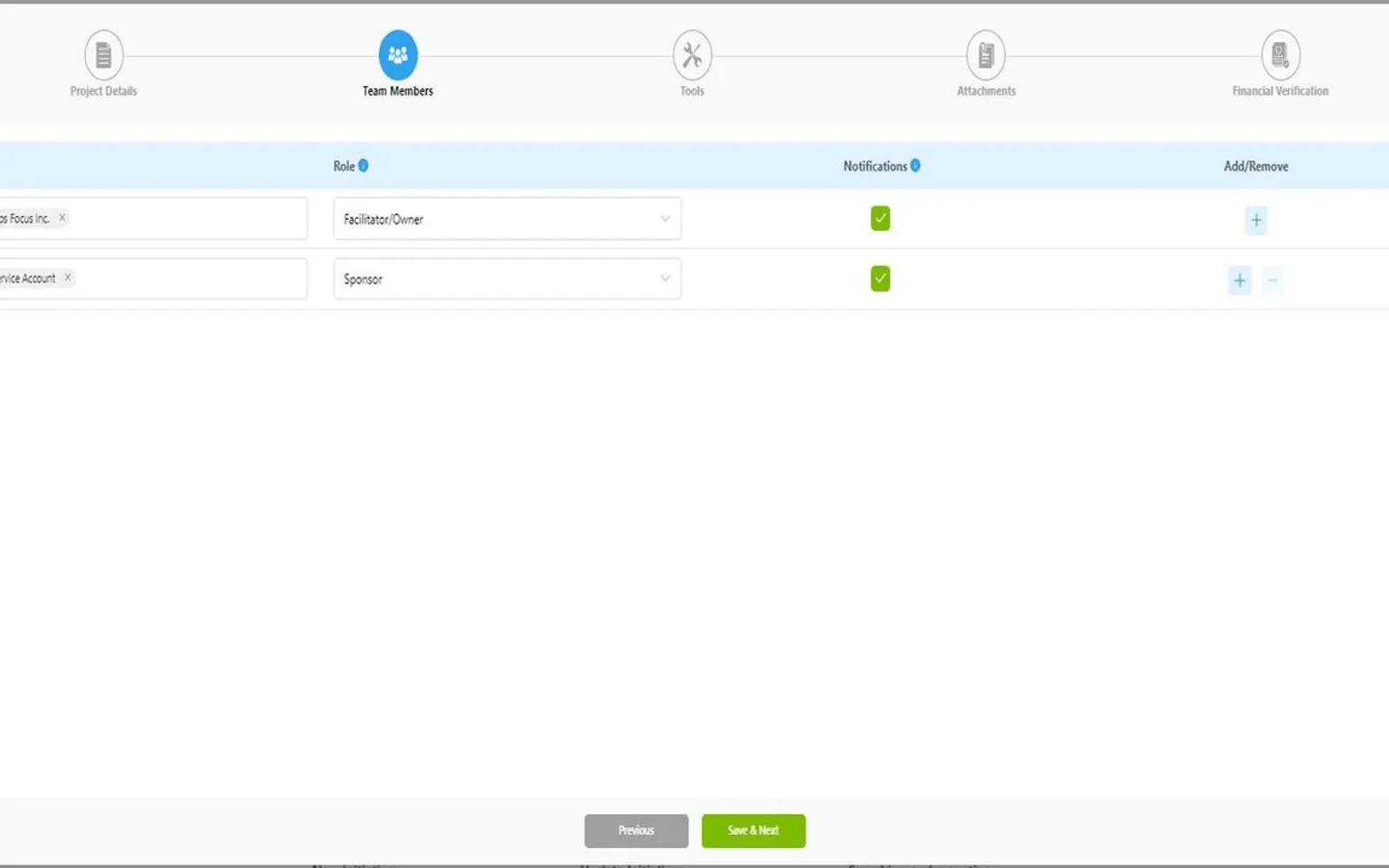Click the Previous button
This screenshot has height=868, width=1389.
(x=636, y=831)
